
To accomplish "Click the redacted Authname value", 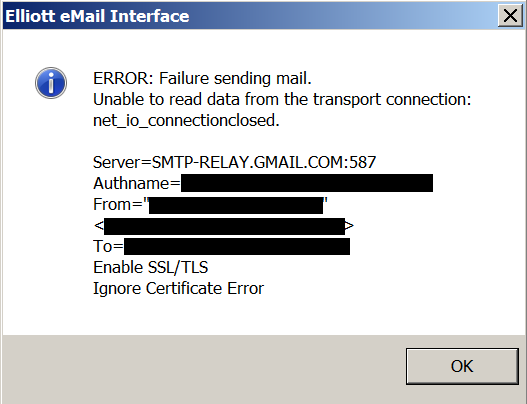I will point(307,183).
